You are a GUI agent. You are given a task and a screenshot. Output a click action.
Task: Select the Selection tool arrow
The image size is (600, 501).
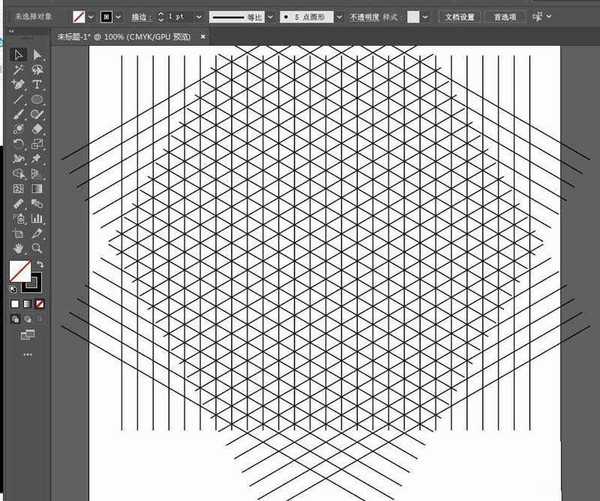pos(18,54)
